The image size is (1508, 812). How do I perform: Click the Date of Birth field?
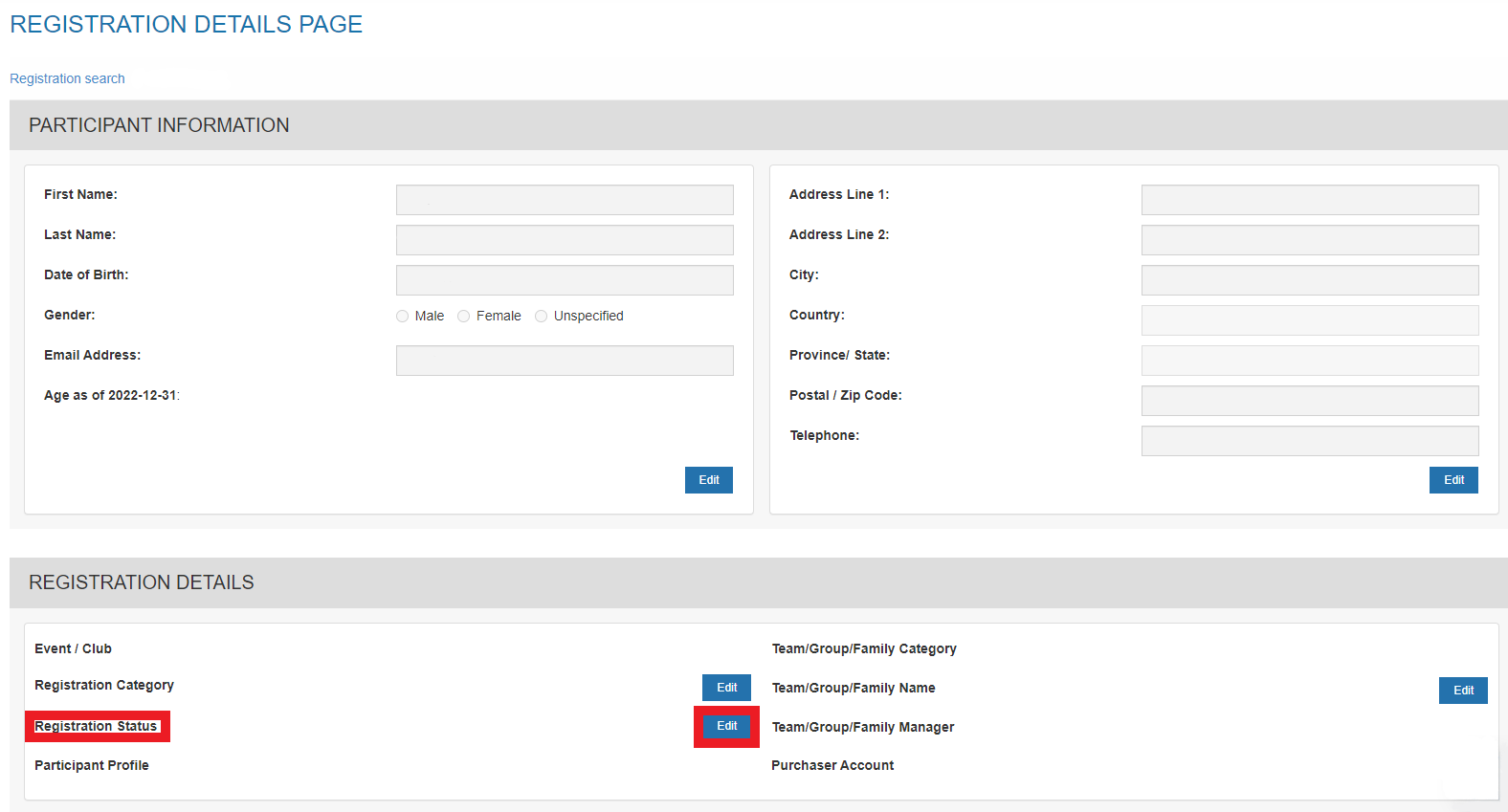565,280
